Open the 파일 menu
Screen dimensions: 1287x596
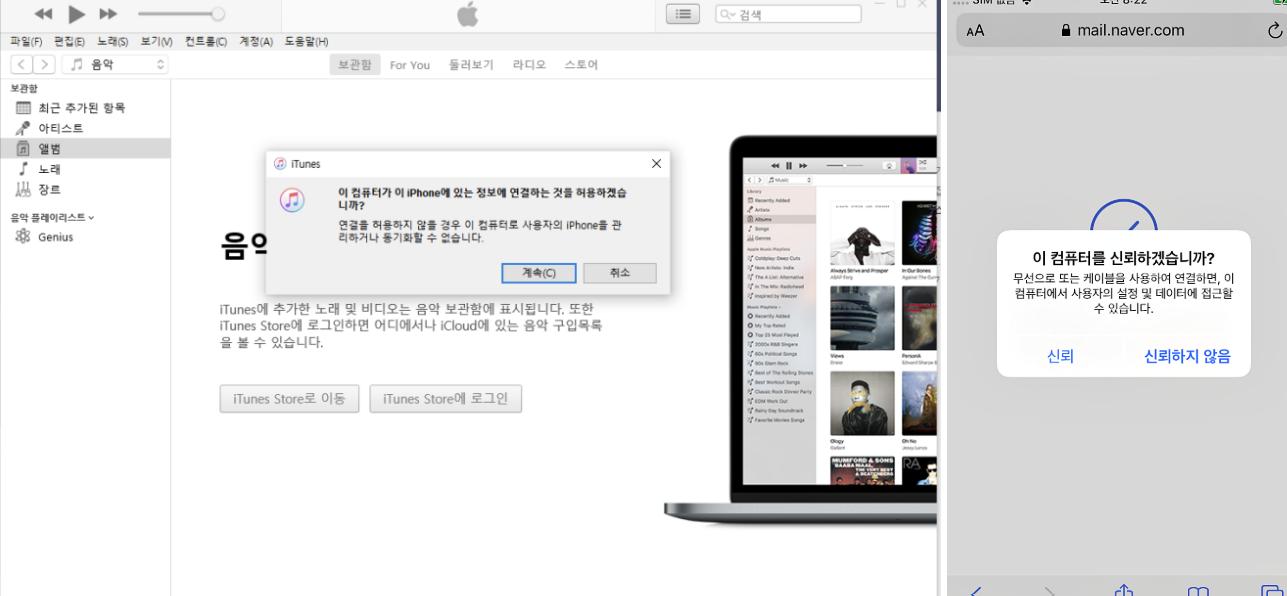26,41
